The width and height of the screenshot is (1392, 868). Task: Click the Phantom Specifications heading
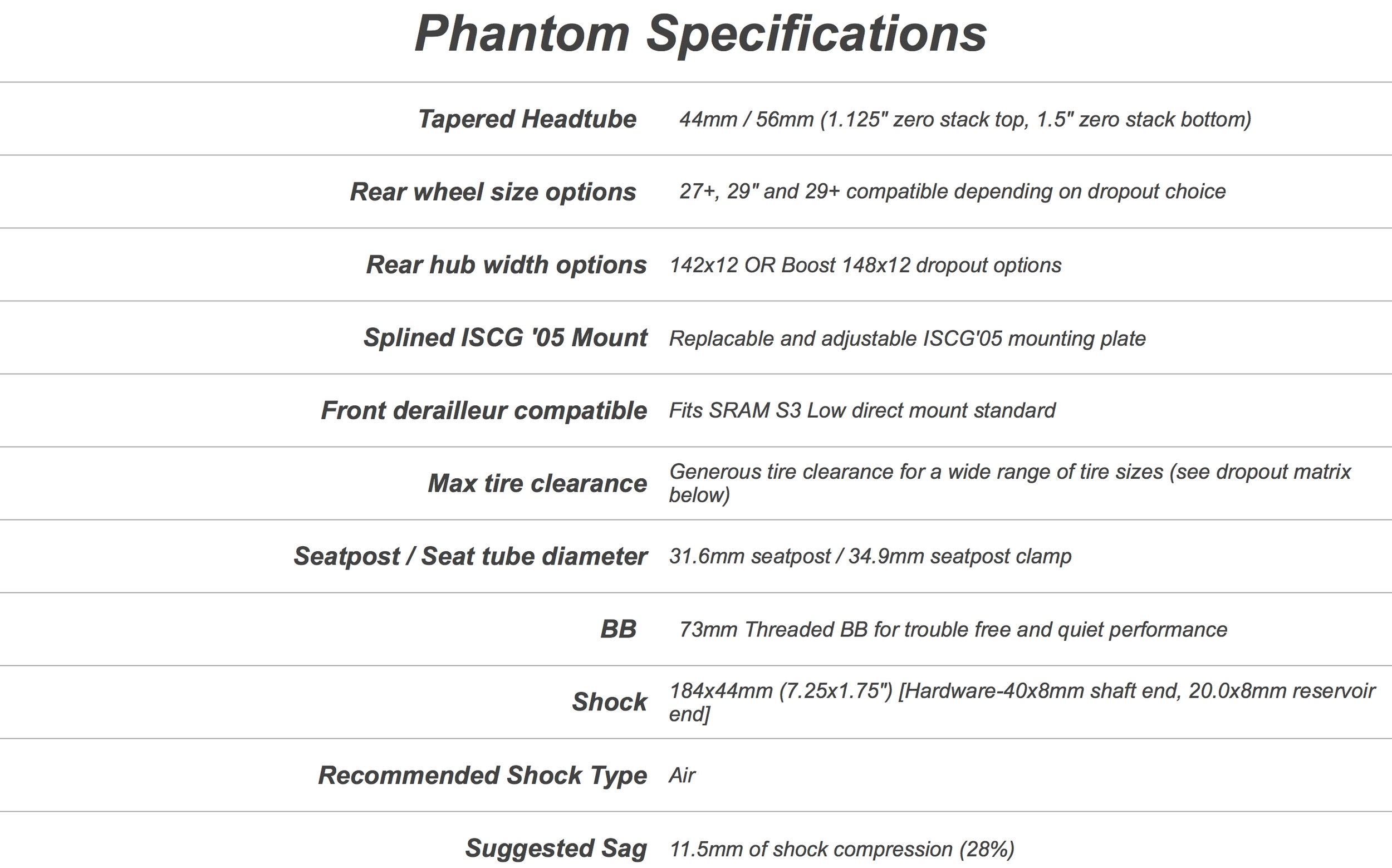[x=700, y=35]
